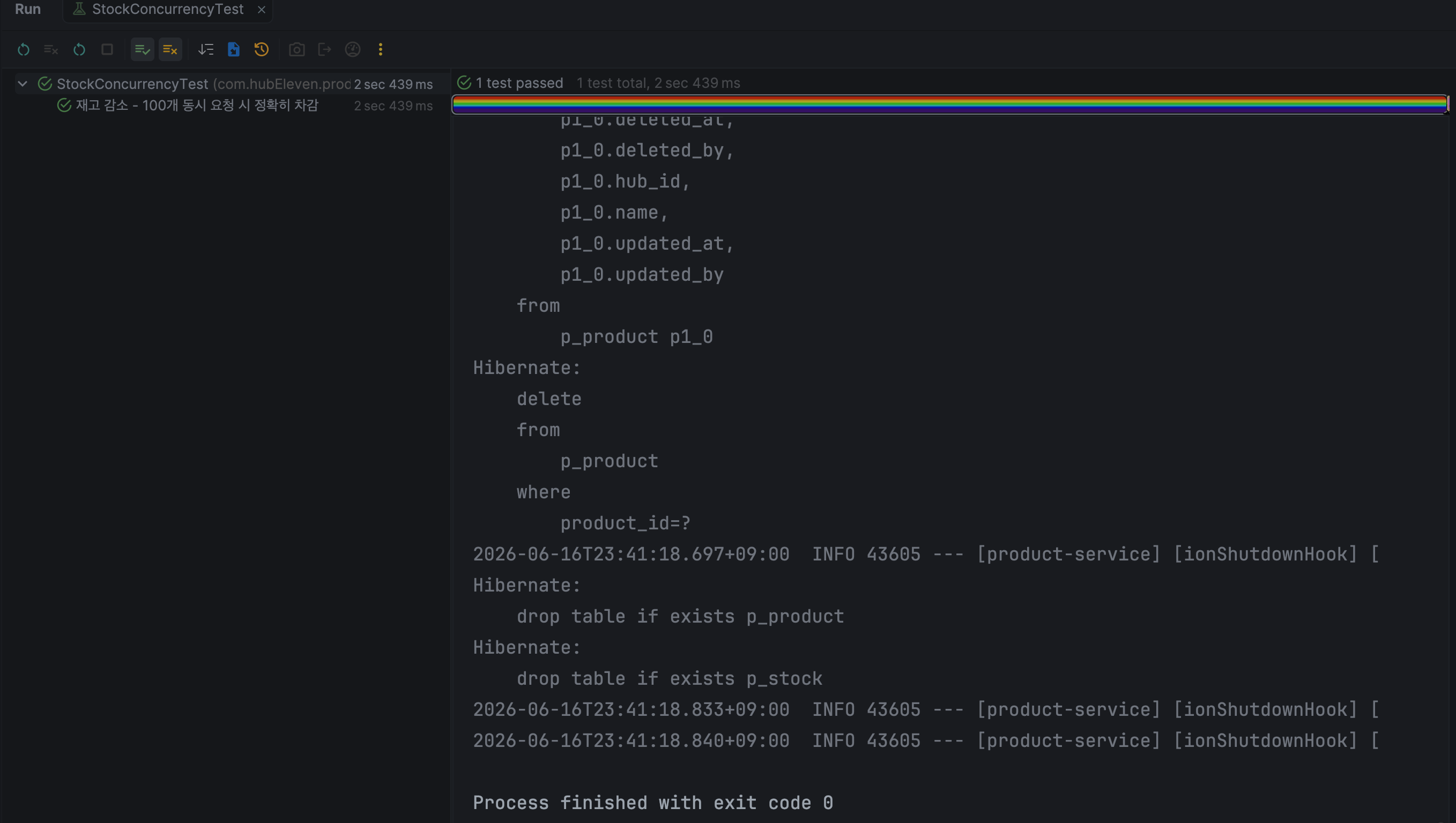The image size is (1456, 823).
Task: Click 'drop table if exists p_stock' line
Action: 670,678
